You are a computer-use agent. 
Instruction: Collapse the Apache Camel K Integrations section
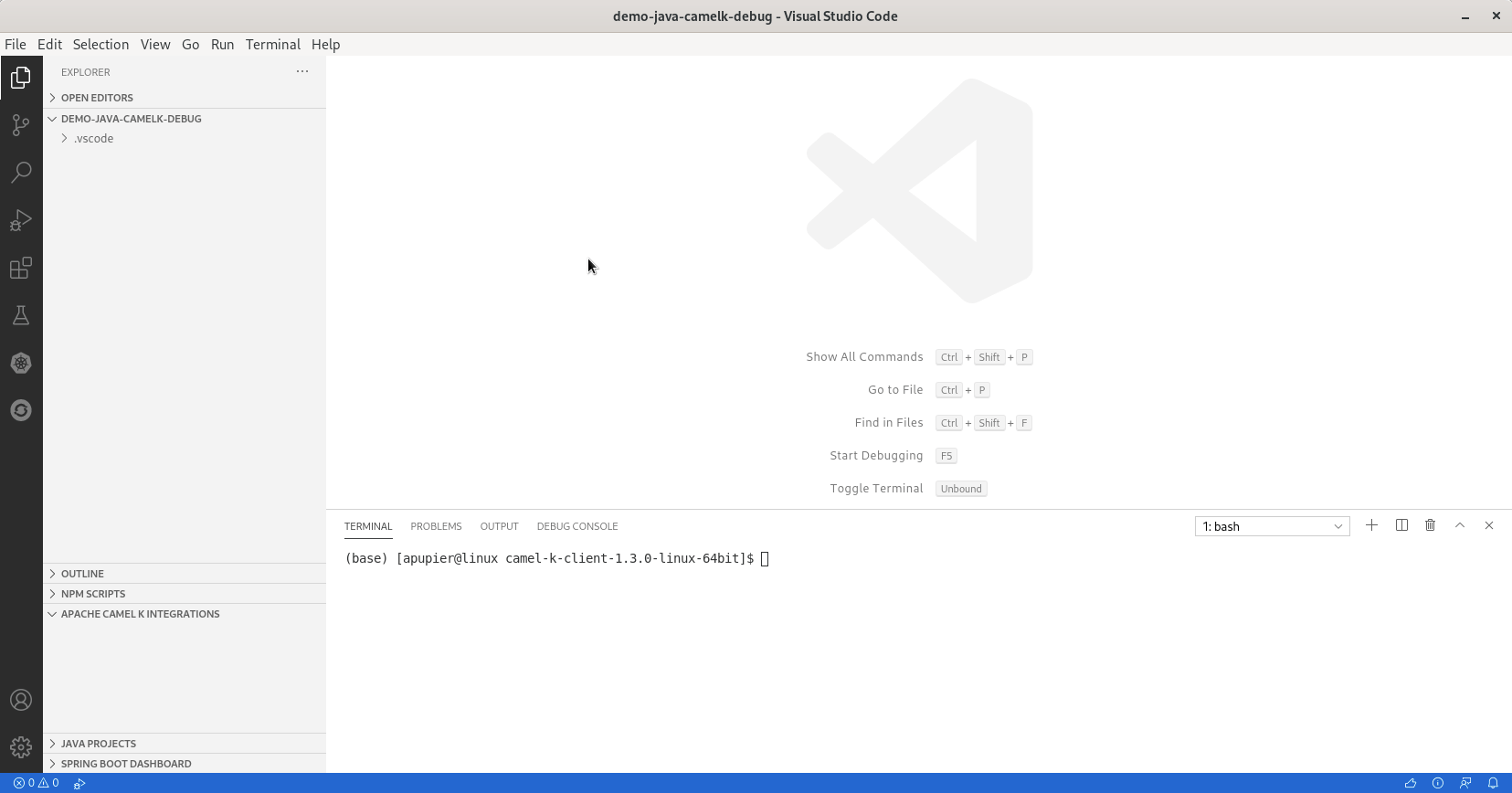tap(140, 614)
